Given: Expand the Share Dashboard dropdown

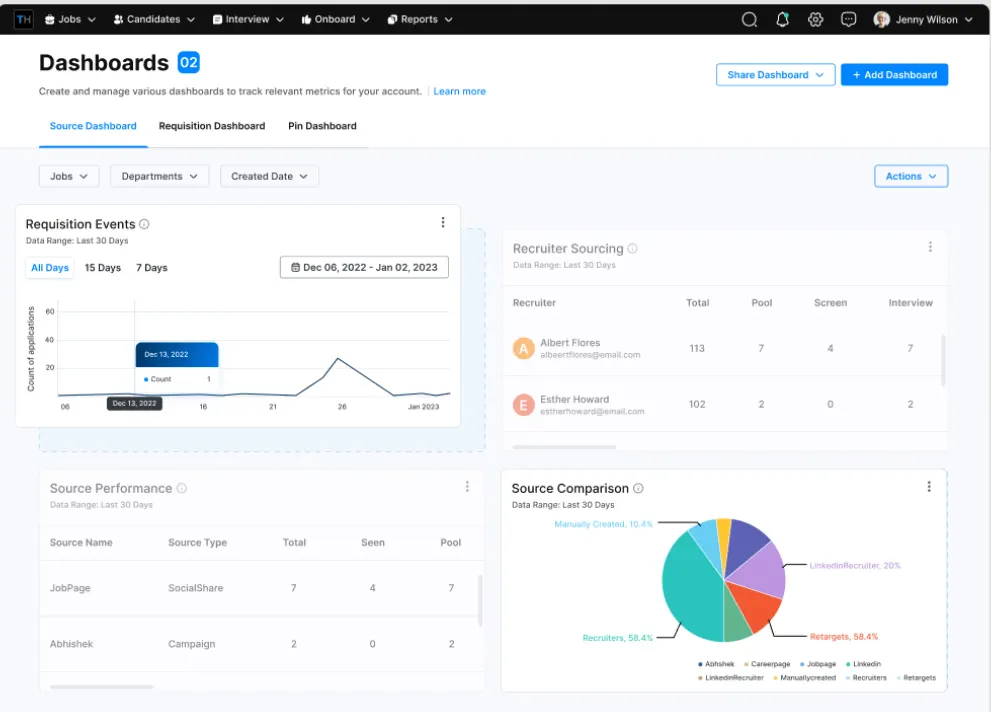Looking at the screenshot, I should pyautogui.click(x=775, y=75).
